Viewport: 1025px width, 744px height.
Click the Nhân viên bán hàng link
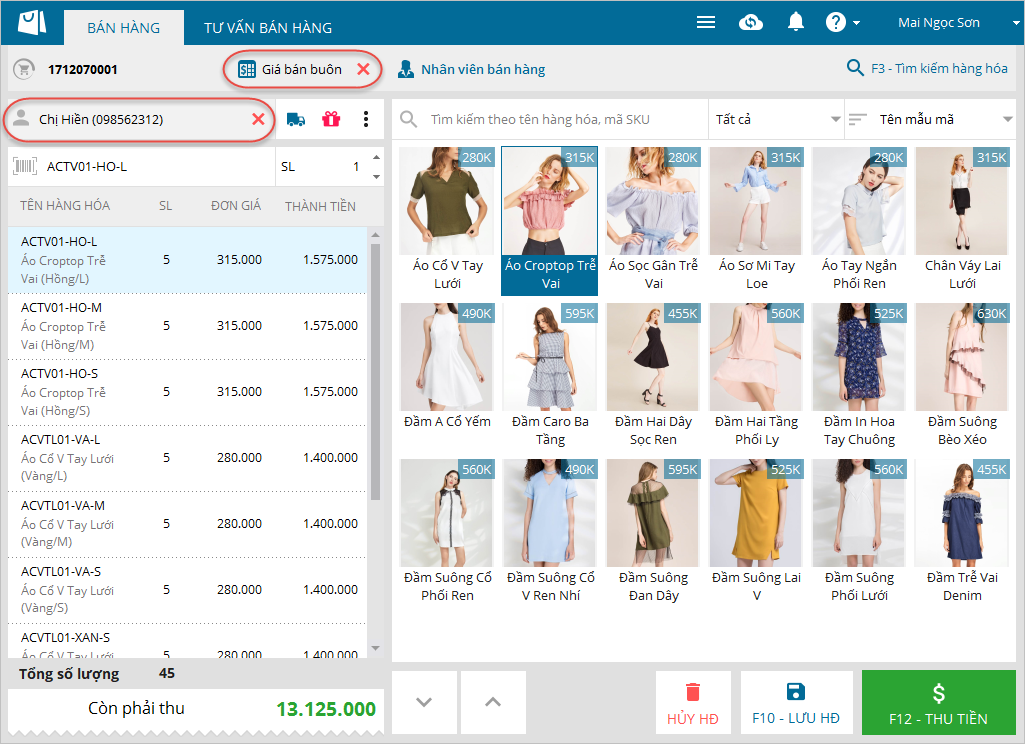click(483, 69)
